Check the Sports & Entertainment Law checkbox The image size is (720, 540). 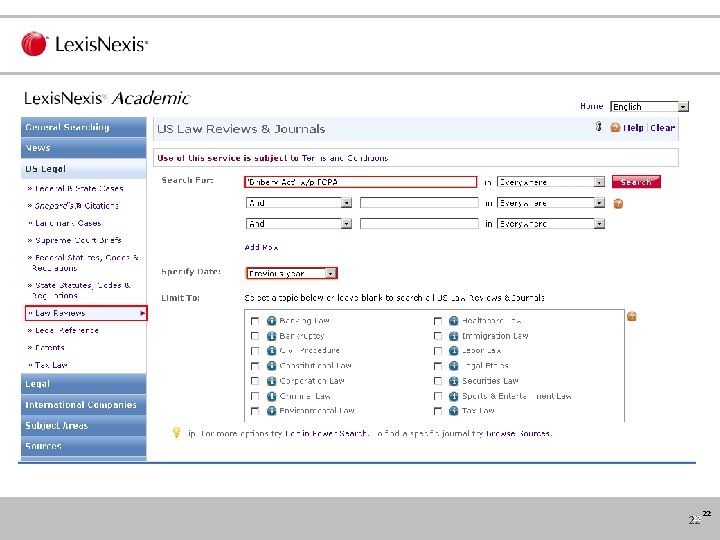(438, 396)
